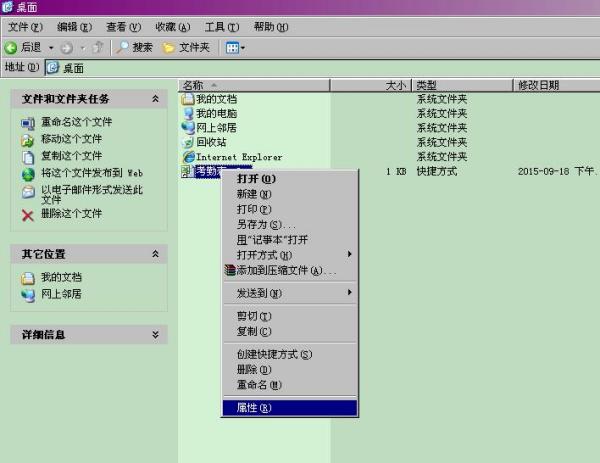
Task: Choose 属性(R) in context menu
Action: (290, 408)
